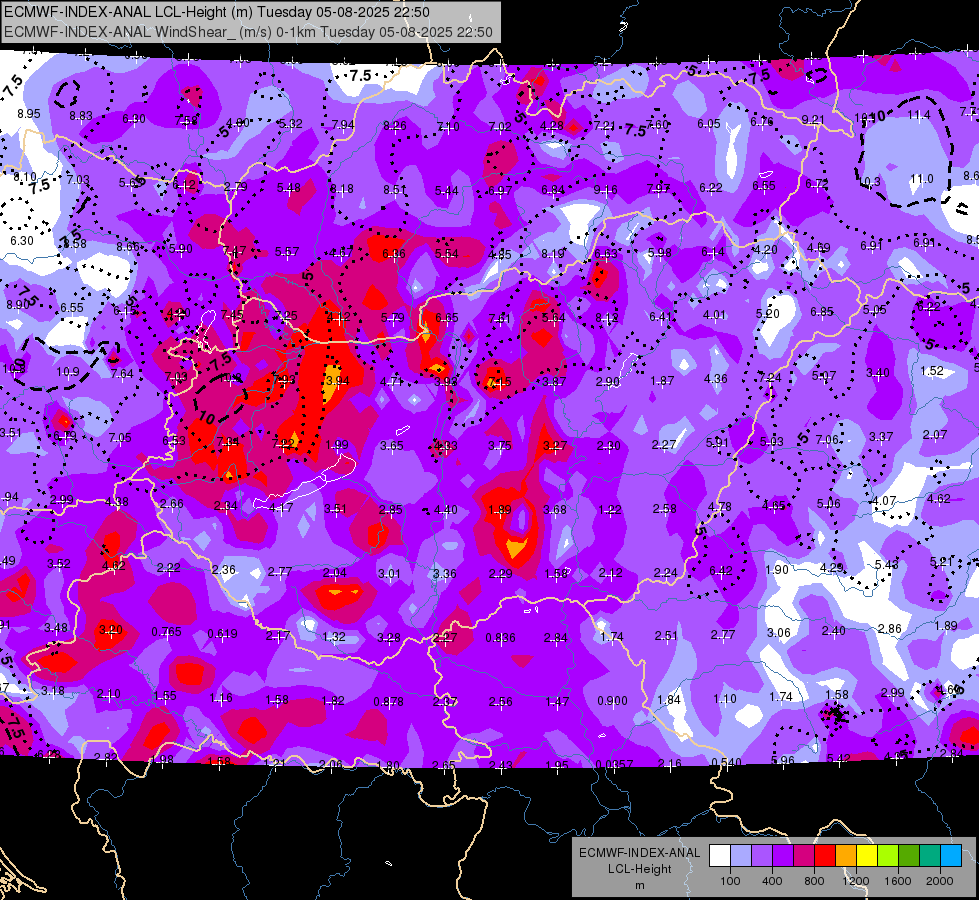Select the grid value '4.36'
The image size is (979, 900).
click(x=716, y=378)
